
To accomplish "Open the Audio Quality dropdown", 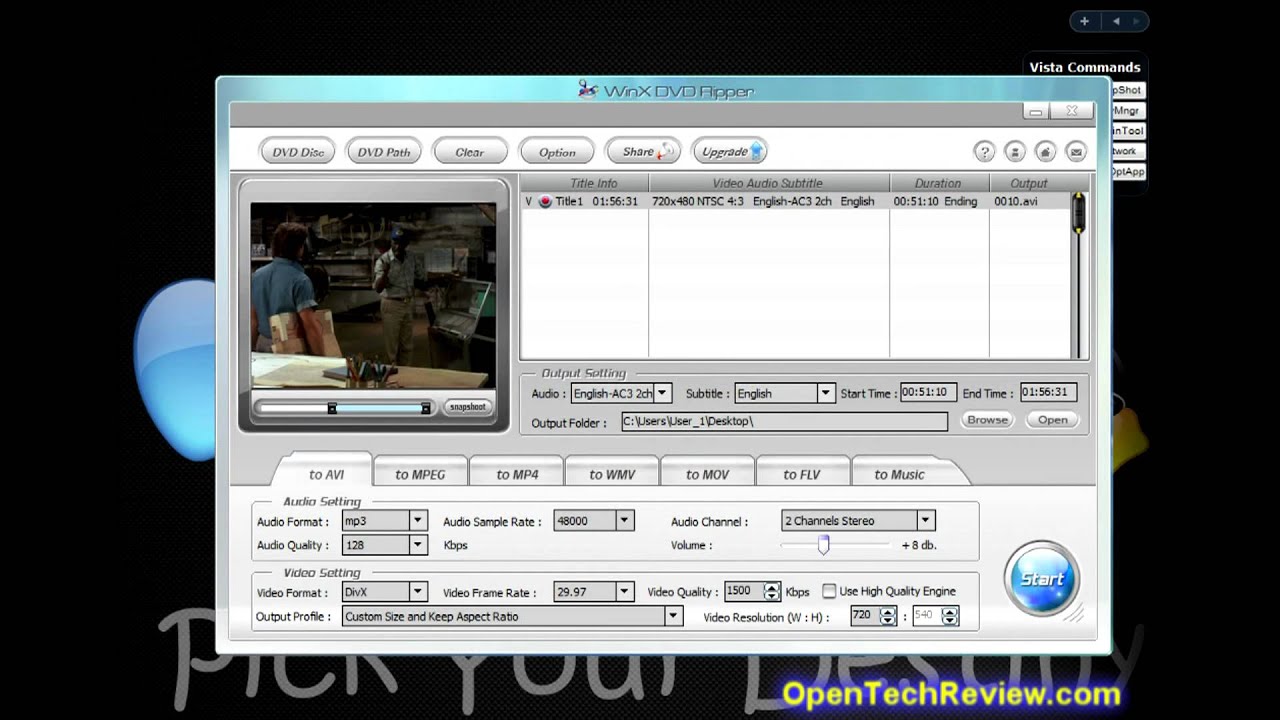I will [418, 545].
